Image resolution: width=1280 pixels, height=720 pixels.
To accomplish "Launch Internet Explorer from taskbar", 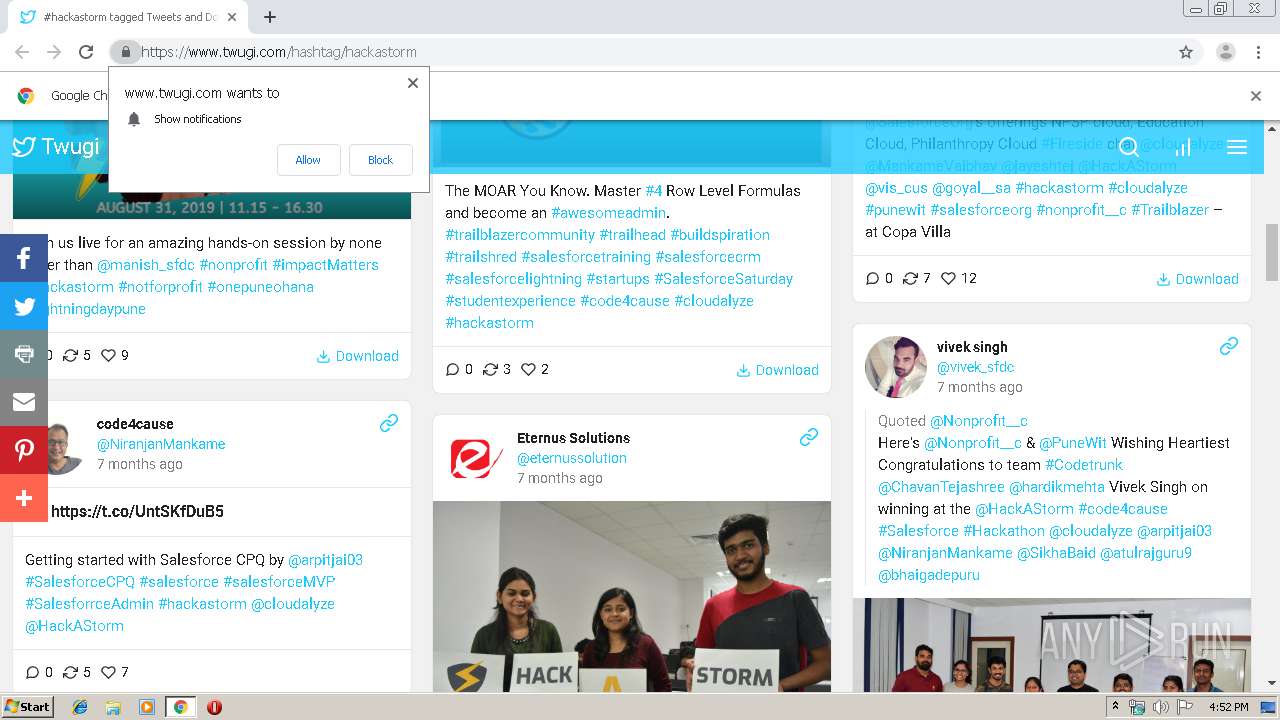I will (80, 707).
